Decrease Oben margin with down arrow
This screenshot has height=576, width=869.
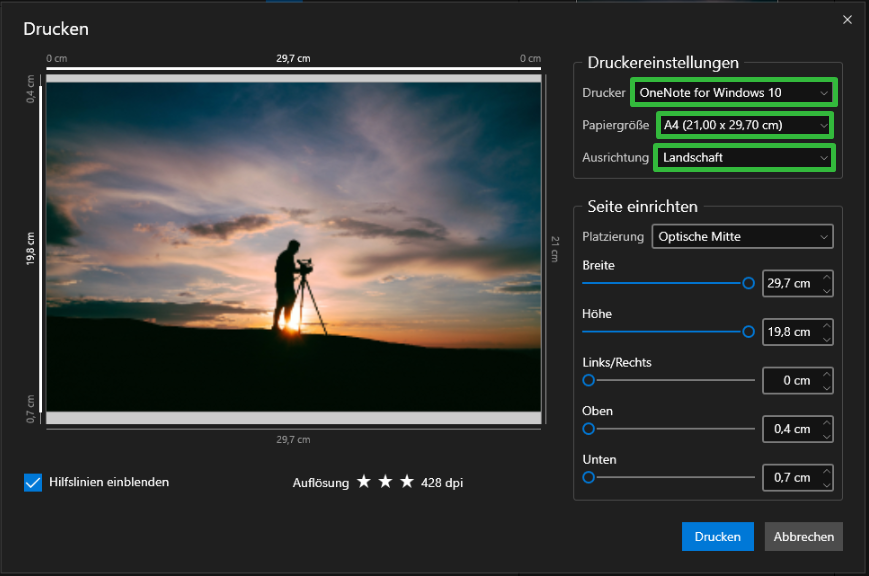(x=826, y=436)
